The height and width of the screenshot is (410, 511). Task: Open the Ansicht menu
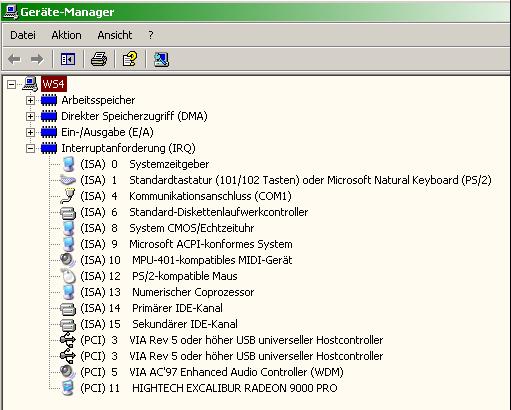coord(115,35)
